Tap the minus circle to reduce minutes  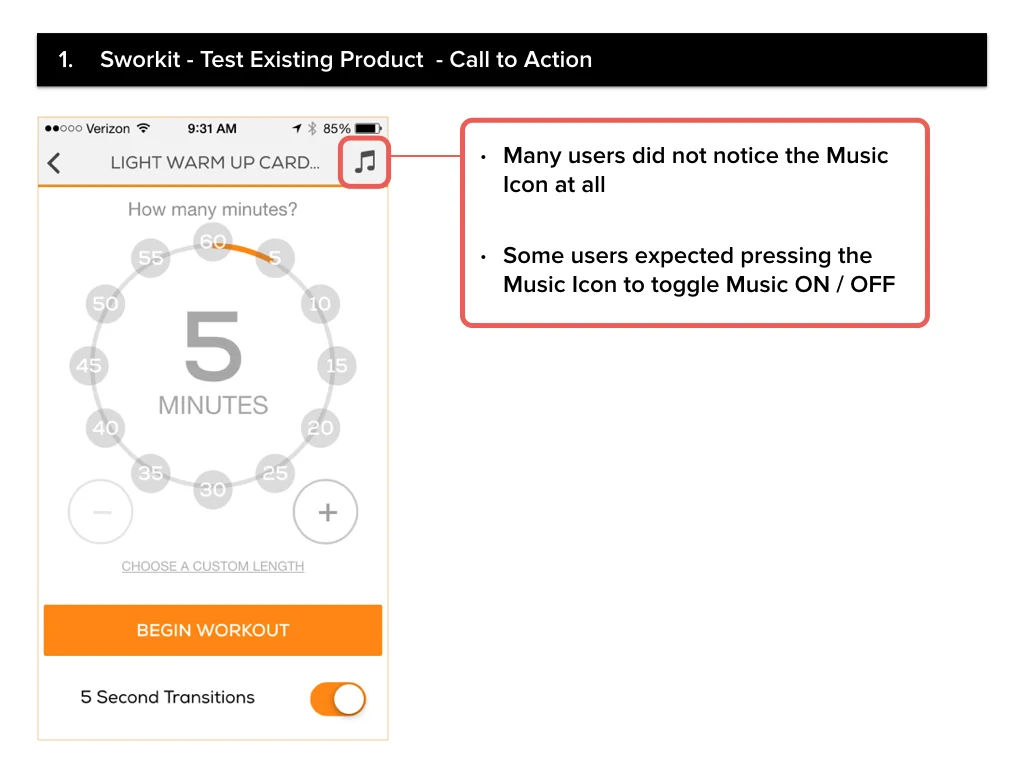(x=101, y=512)
